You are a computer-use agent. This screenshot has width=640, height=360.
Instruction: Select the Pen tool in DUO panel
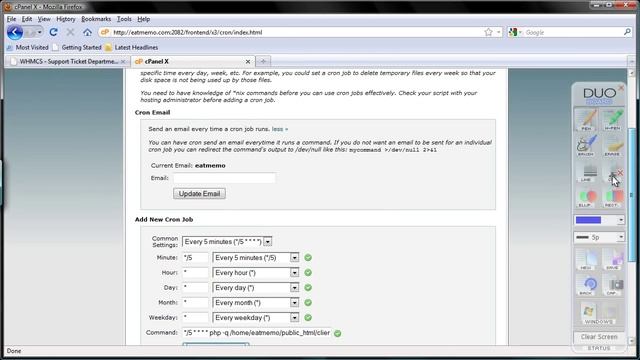(x=587, y=120)
